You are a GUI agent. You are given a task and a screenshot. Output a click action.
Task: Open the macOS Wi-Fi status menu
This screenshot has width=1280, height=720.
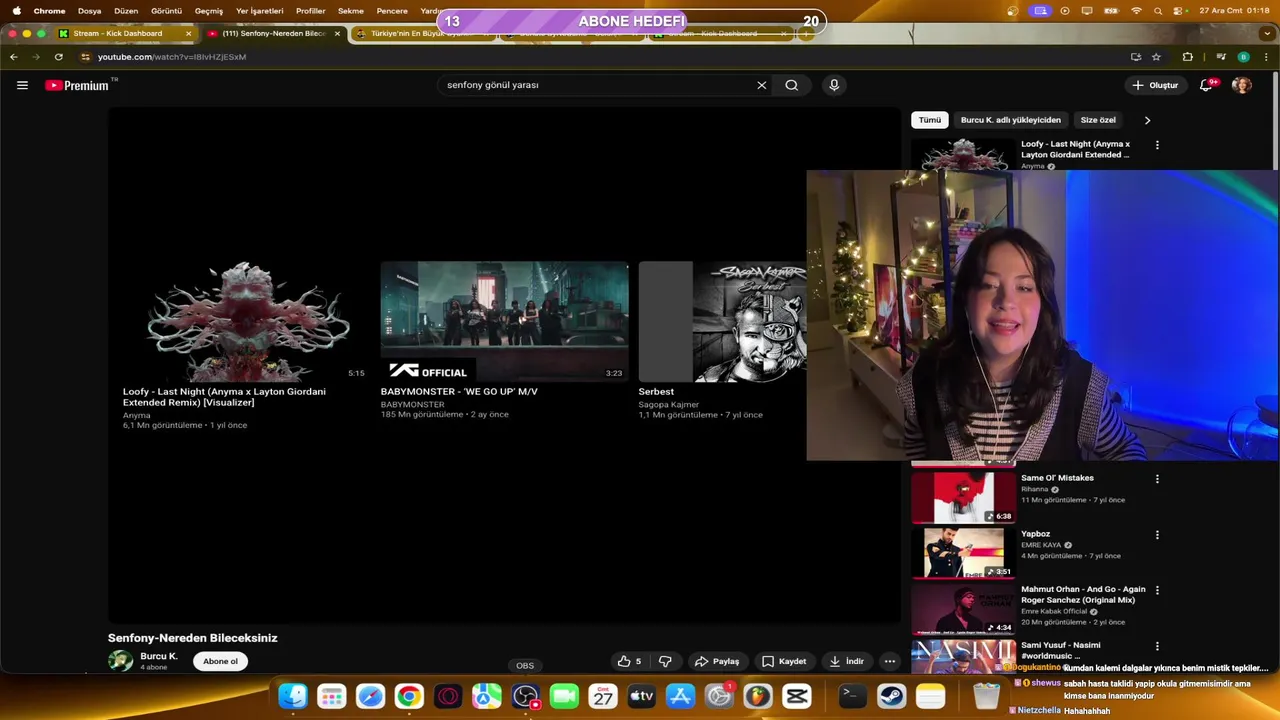pos(1136,11)
